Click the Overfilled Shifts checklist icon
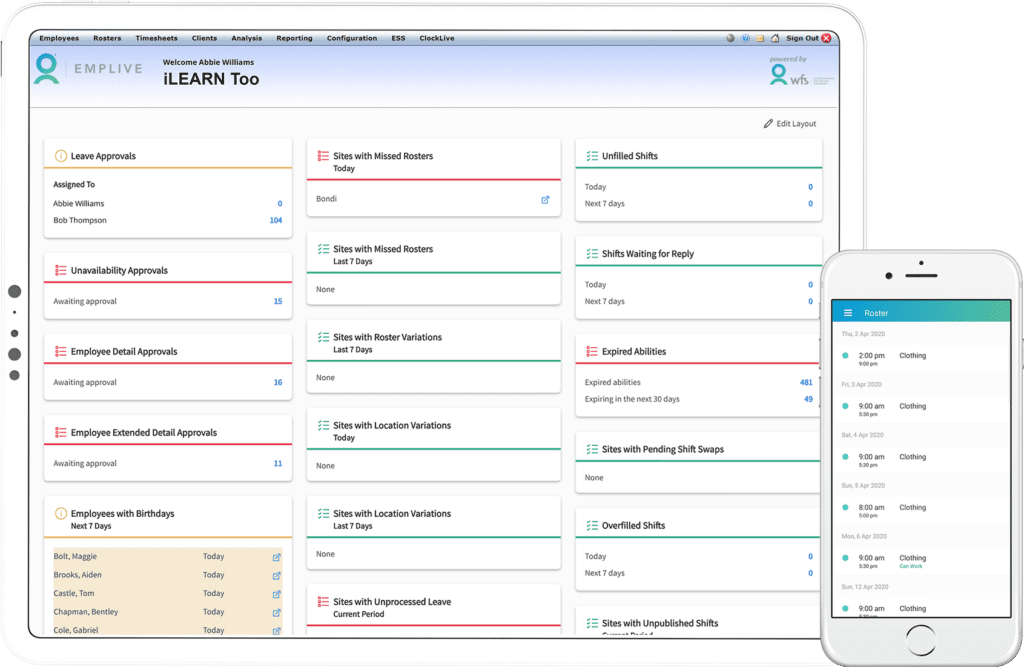 click(592, 525)
